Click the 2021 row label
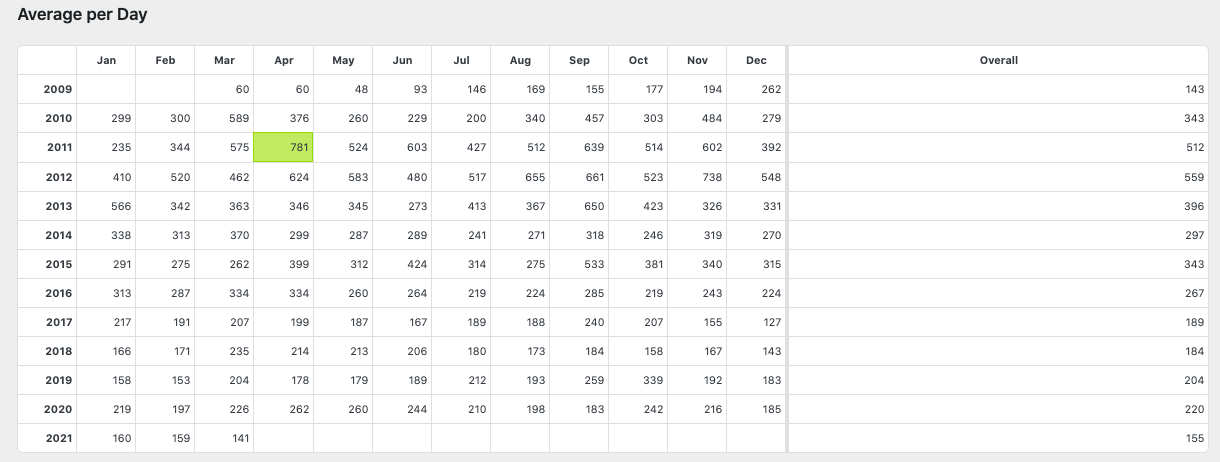 point(58,438)
